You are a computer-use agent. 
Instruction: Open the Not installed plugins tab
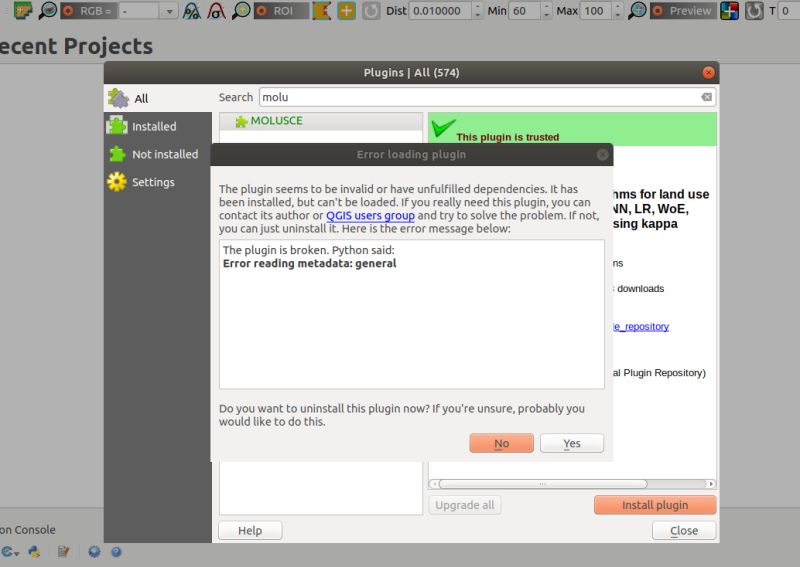158,154
